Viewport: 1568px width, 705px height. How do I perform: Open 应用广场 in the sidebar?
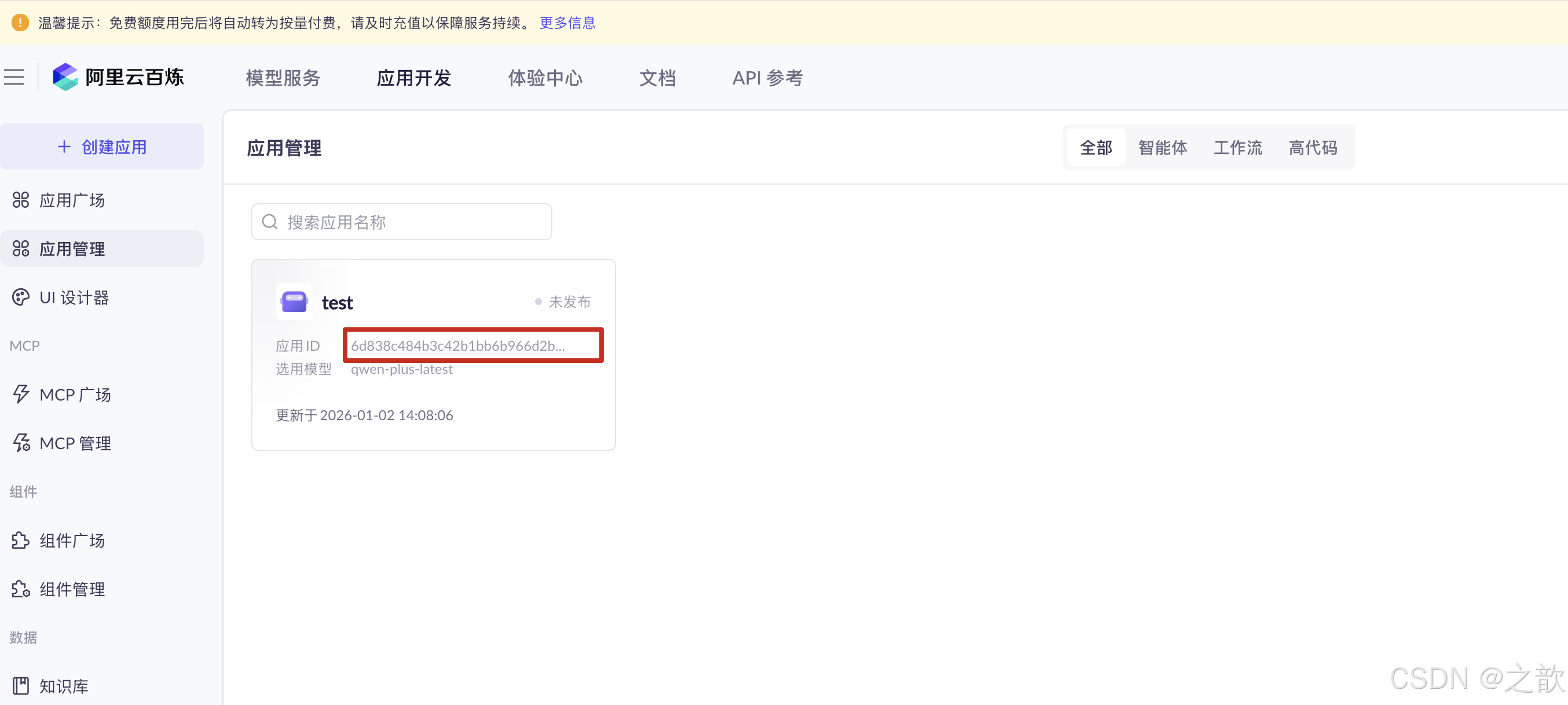click(x=72, y=200)
